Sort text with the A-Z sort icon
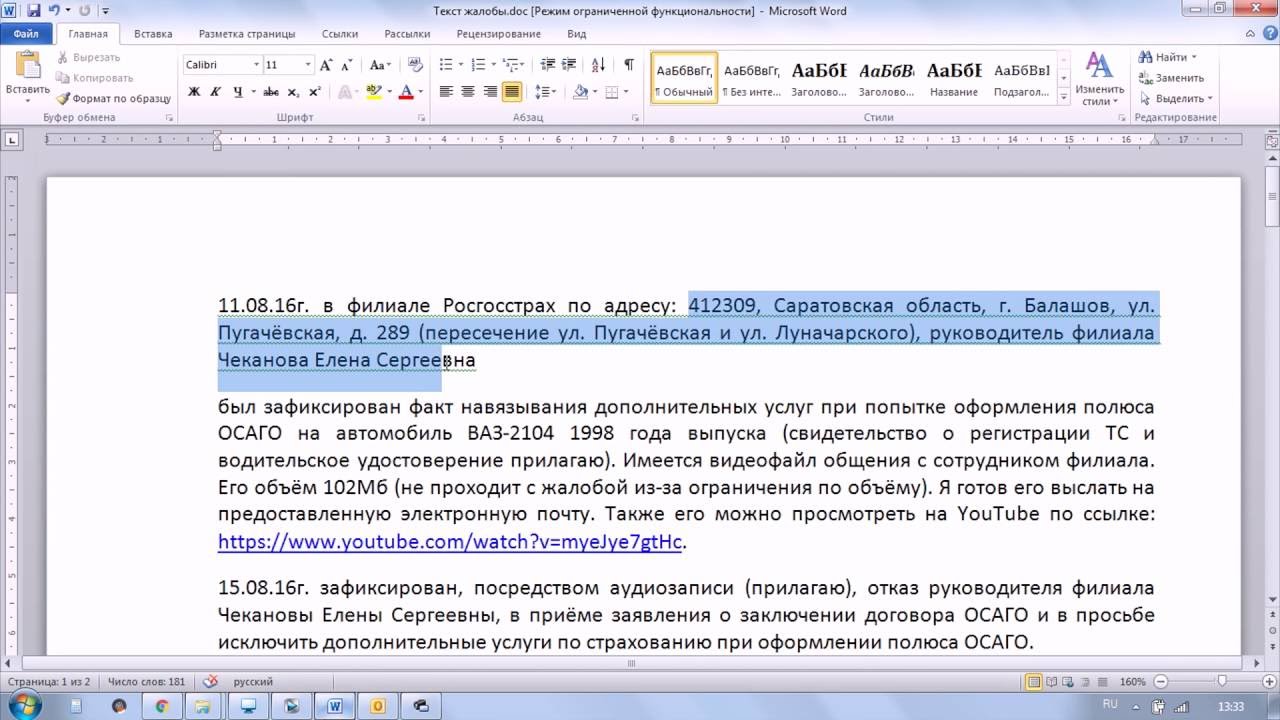Image resolution: width=1280 pixels, height=720 pixels. tap(600, 65)
